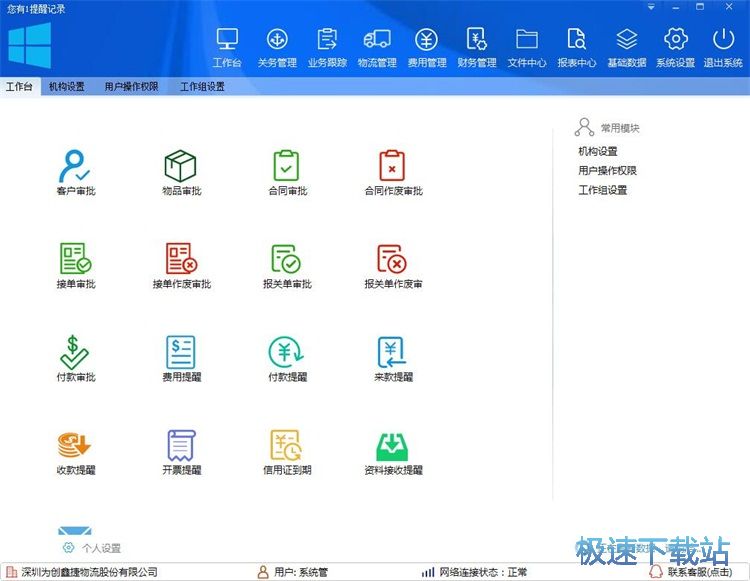Open 报关单审批 green icon

pos(286,259)
